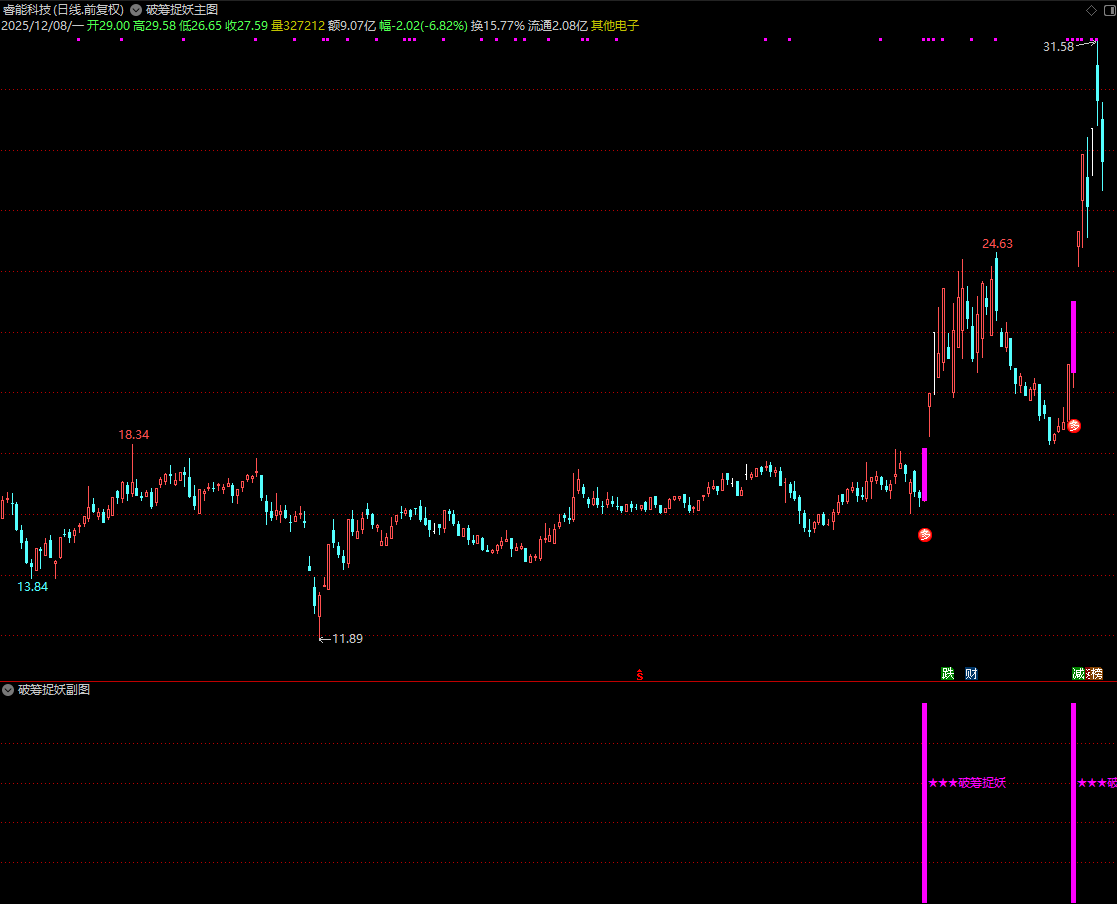The image size is (1117, 904).
Task: Click stock name 睿能科技 (日线.前复权)
Action: (x=64, y=9)
